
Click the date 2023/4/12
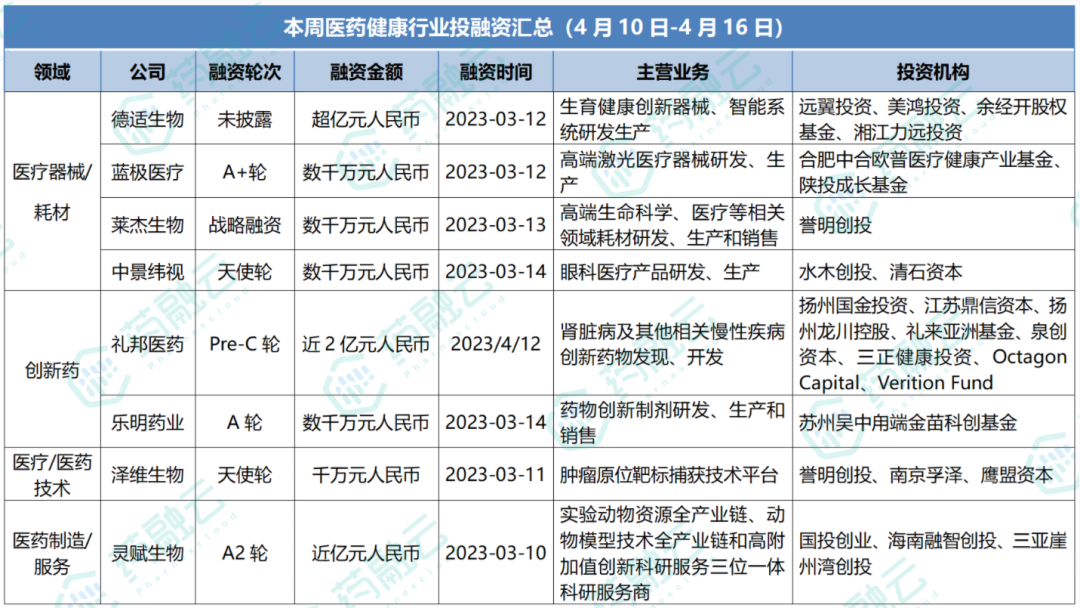(x=495, y=344)
